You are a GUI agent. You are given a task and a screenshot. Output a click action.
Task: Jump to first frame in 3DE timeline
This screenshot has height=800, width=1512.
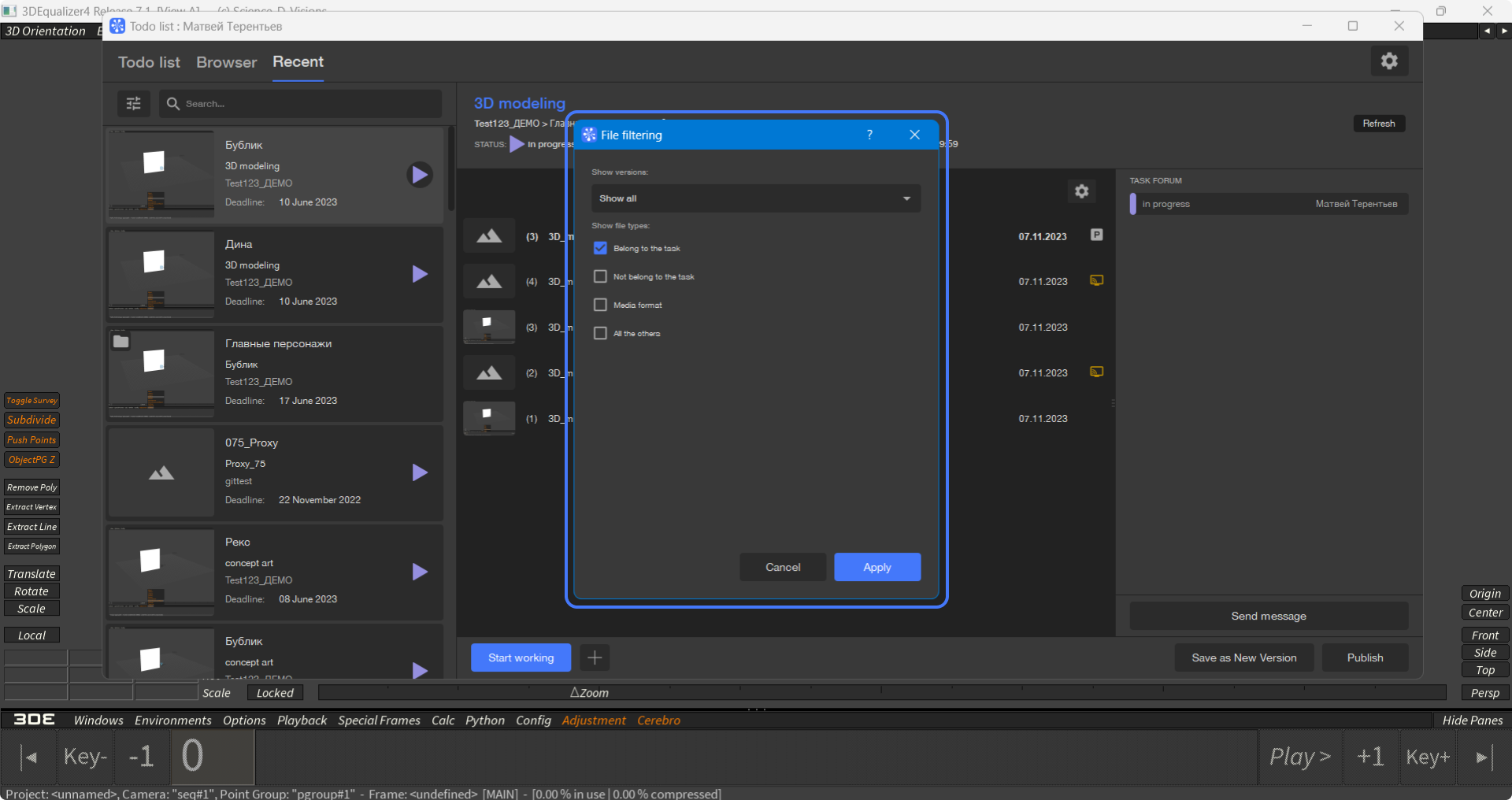click(x=30, y=757)
